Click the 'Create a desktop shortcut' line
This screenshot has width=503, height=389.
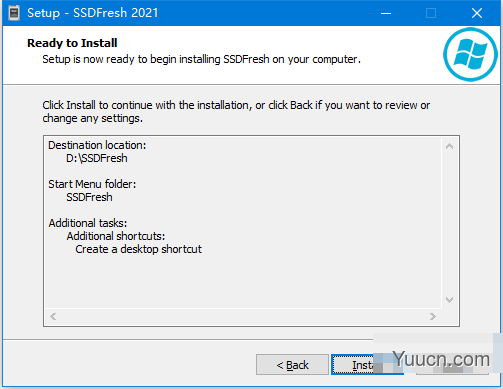click(138, 249)
